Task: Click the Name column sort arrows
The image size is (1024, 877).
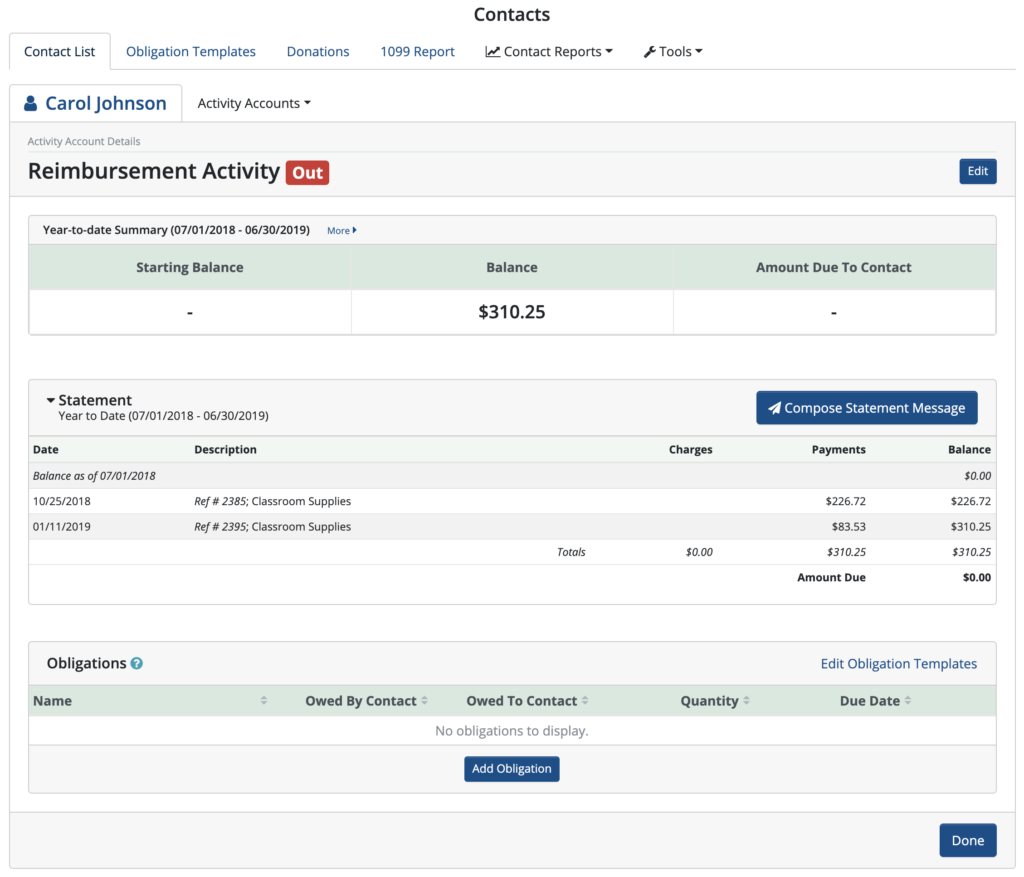Action: 264,701
